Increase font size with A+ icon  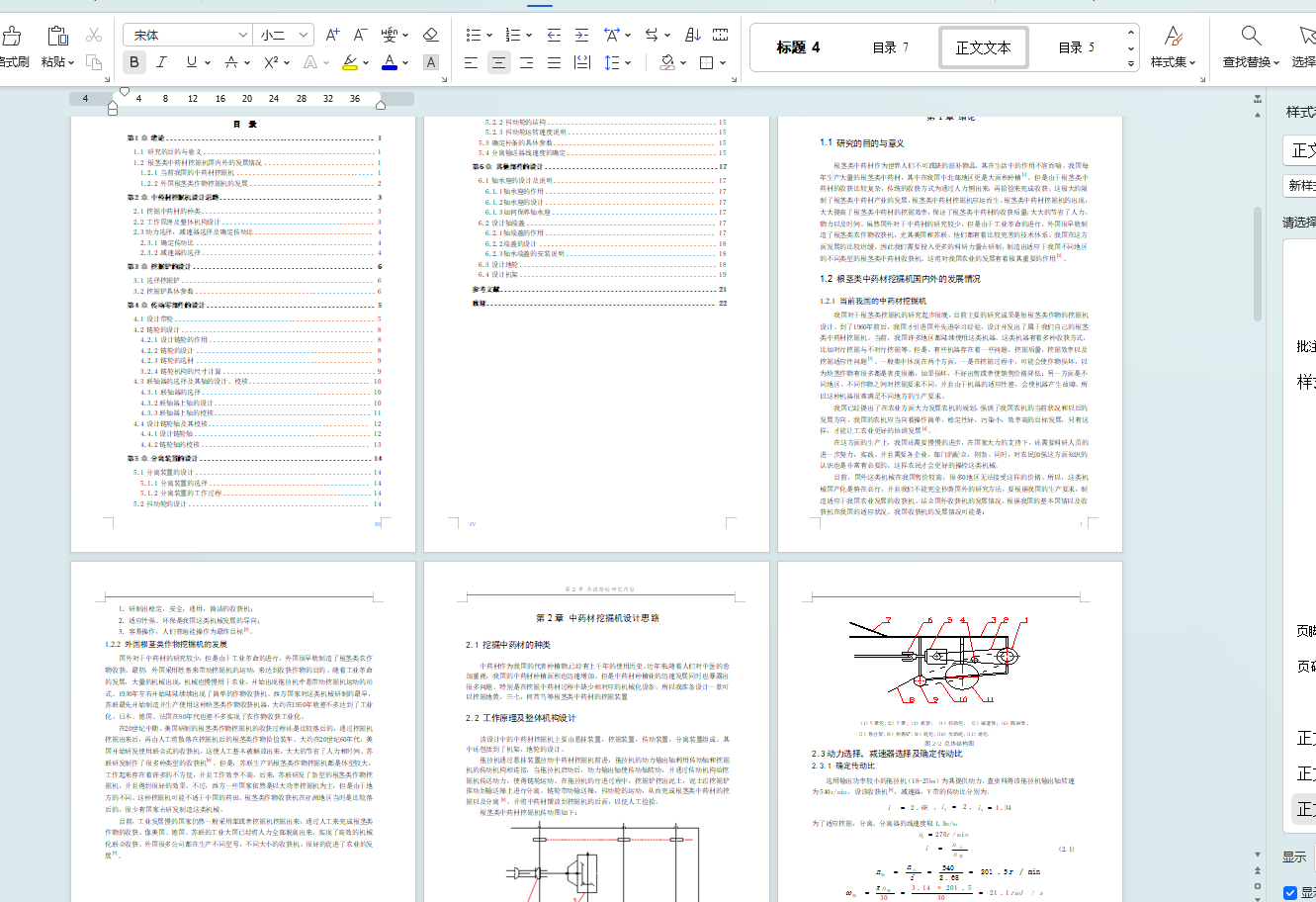coord(333,35)
